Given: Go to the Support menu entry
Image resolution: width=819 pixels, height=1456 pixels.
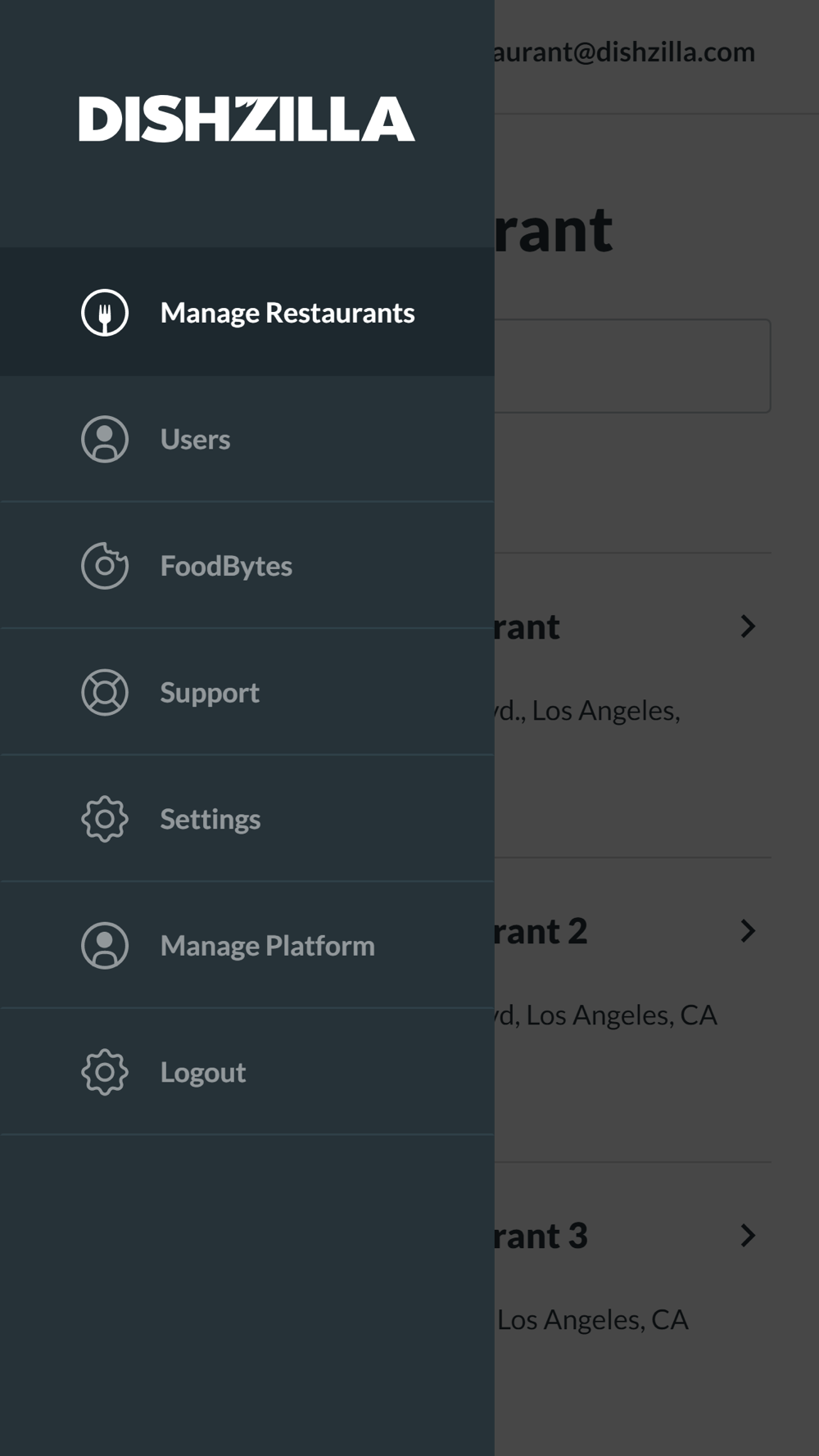Looking at the screenshot, I should pyautogui.click(x=247, y=693).
